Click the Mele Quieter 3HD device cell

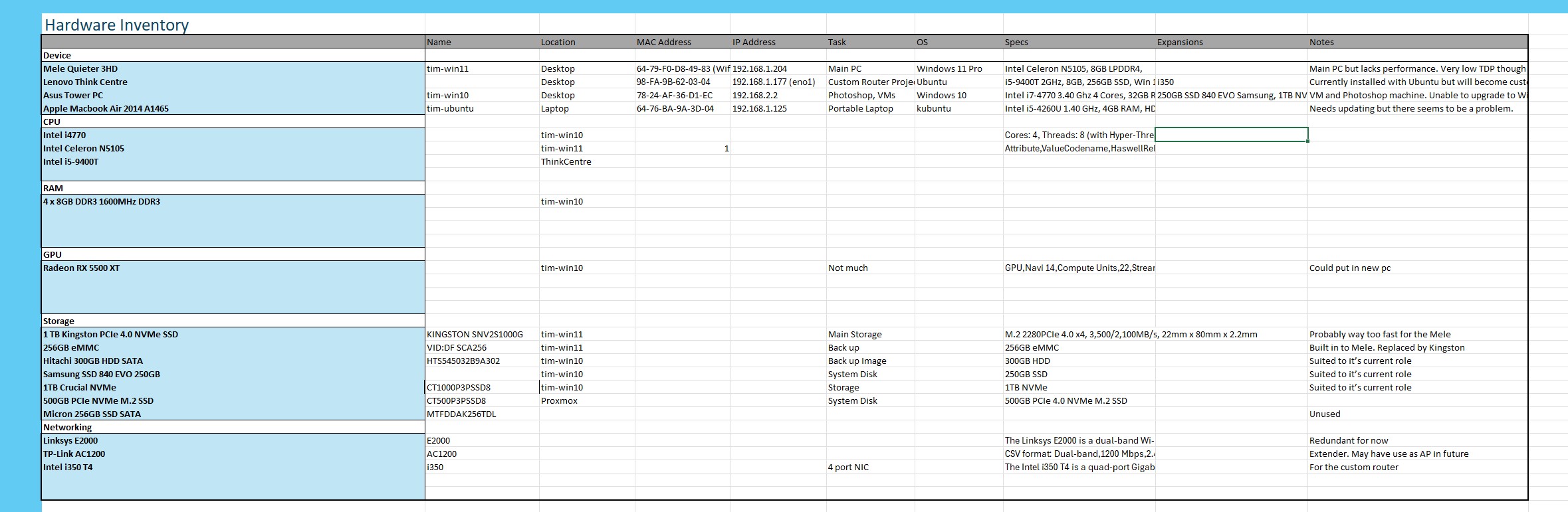point(80,68)
